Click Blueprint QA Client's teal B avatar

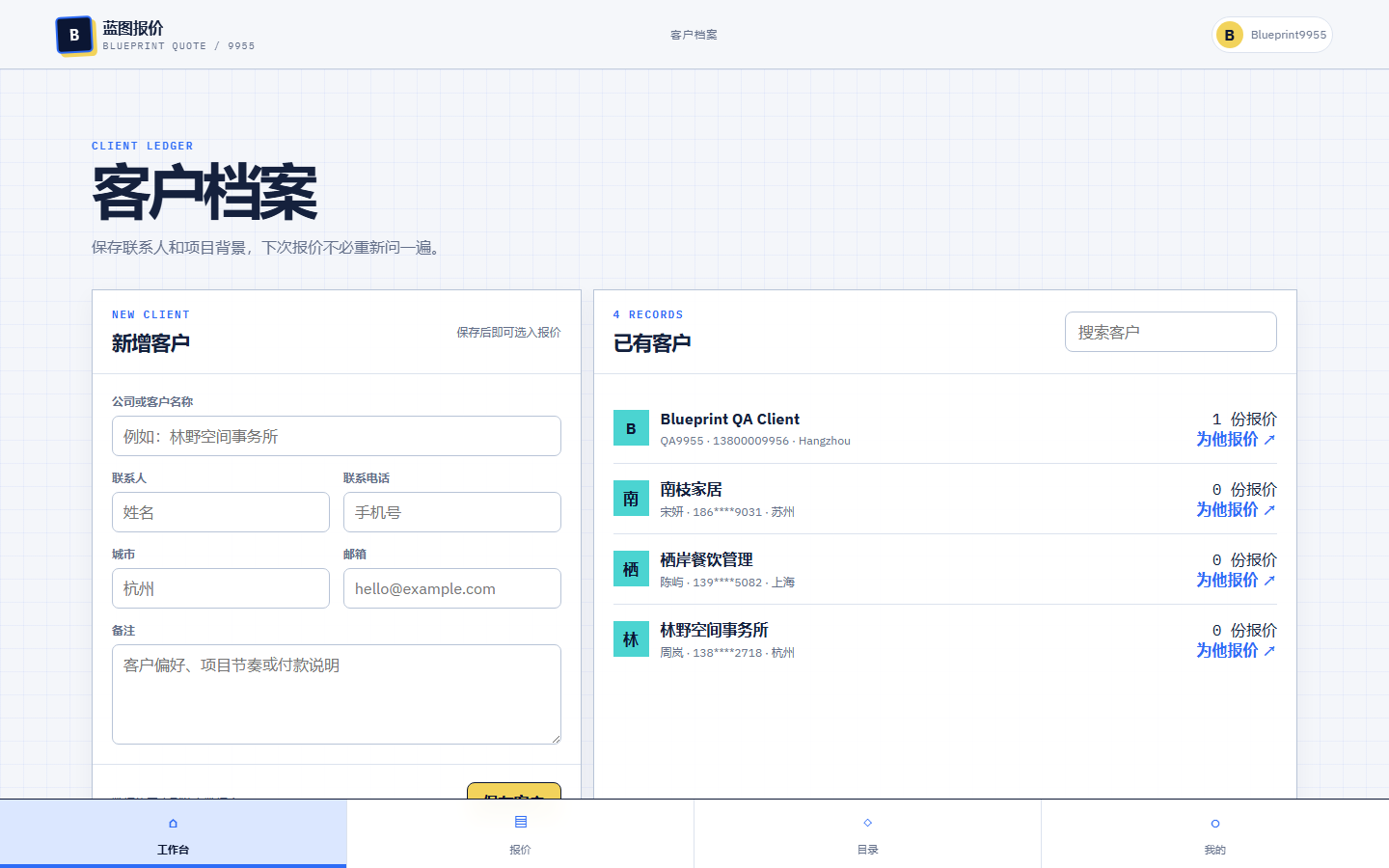[x=631, y=428]
